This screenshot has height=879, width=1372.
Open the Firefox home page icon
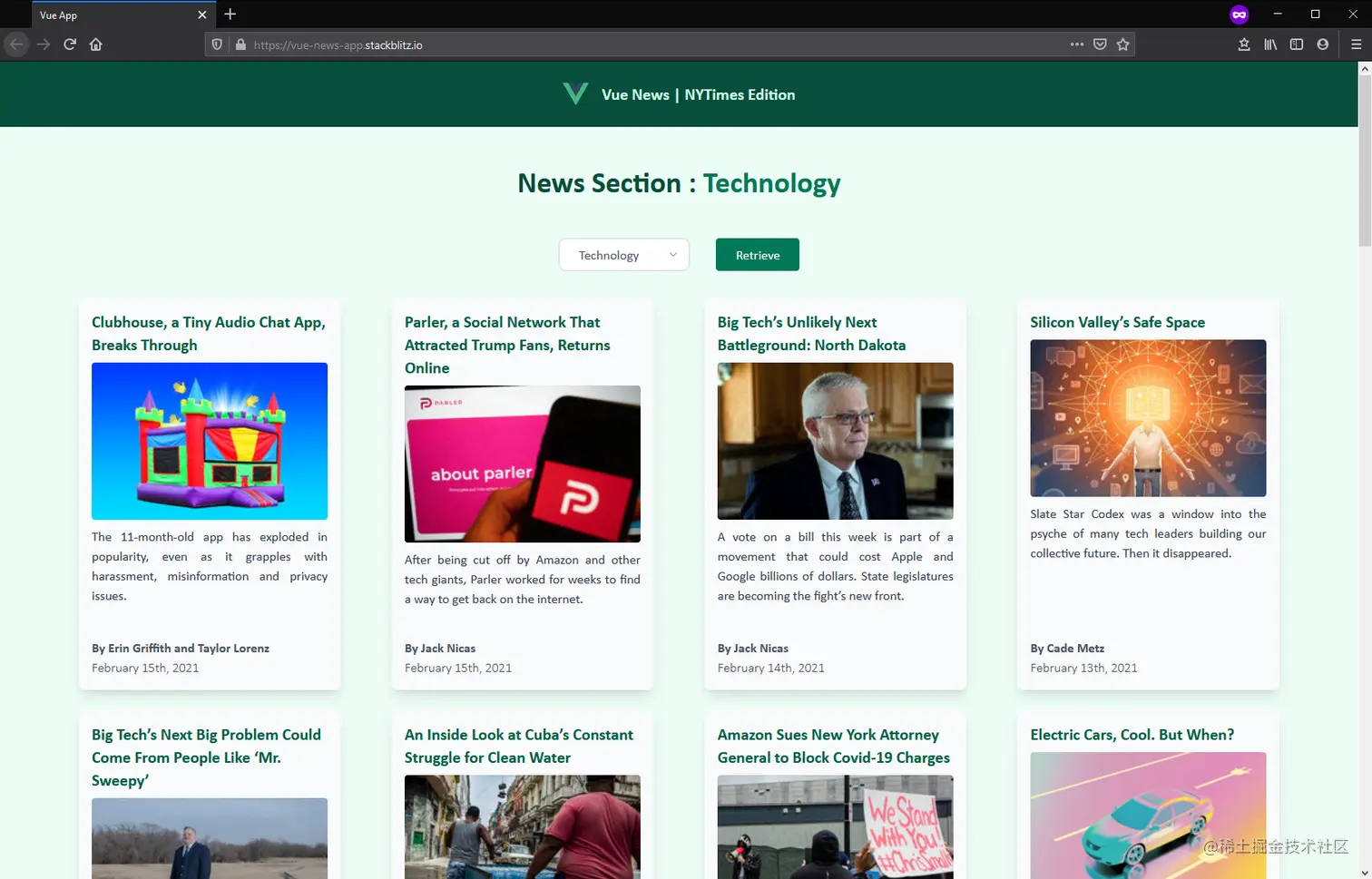pos(96,44)
